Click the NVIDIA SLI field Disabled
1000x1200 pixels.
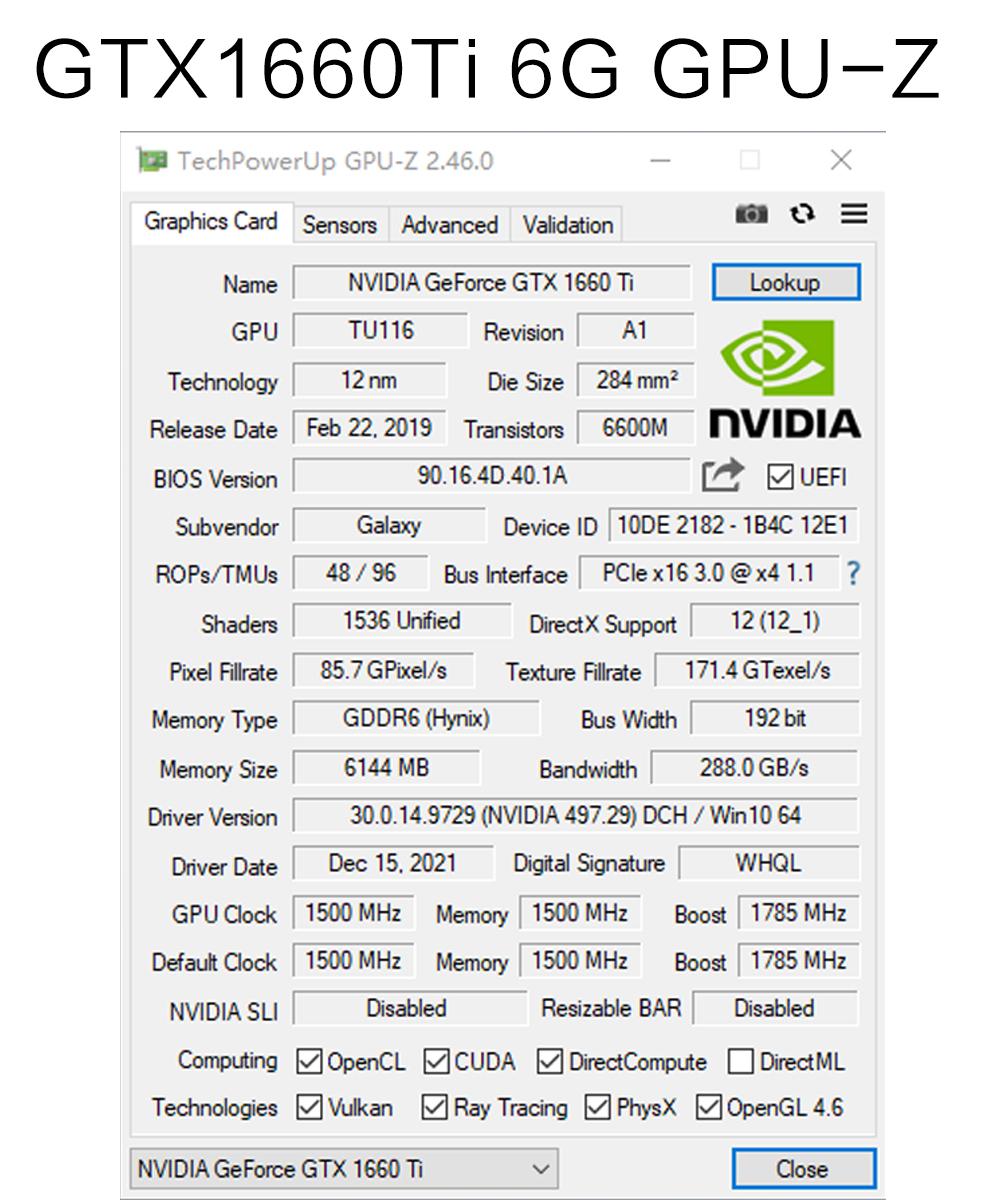click(408, 1009)
